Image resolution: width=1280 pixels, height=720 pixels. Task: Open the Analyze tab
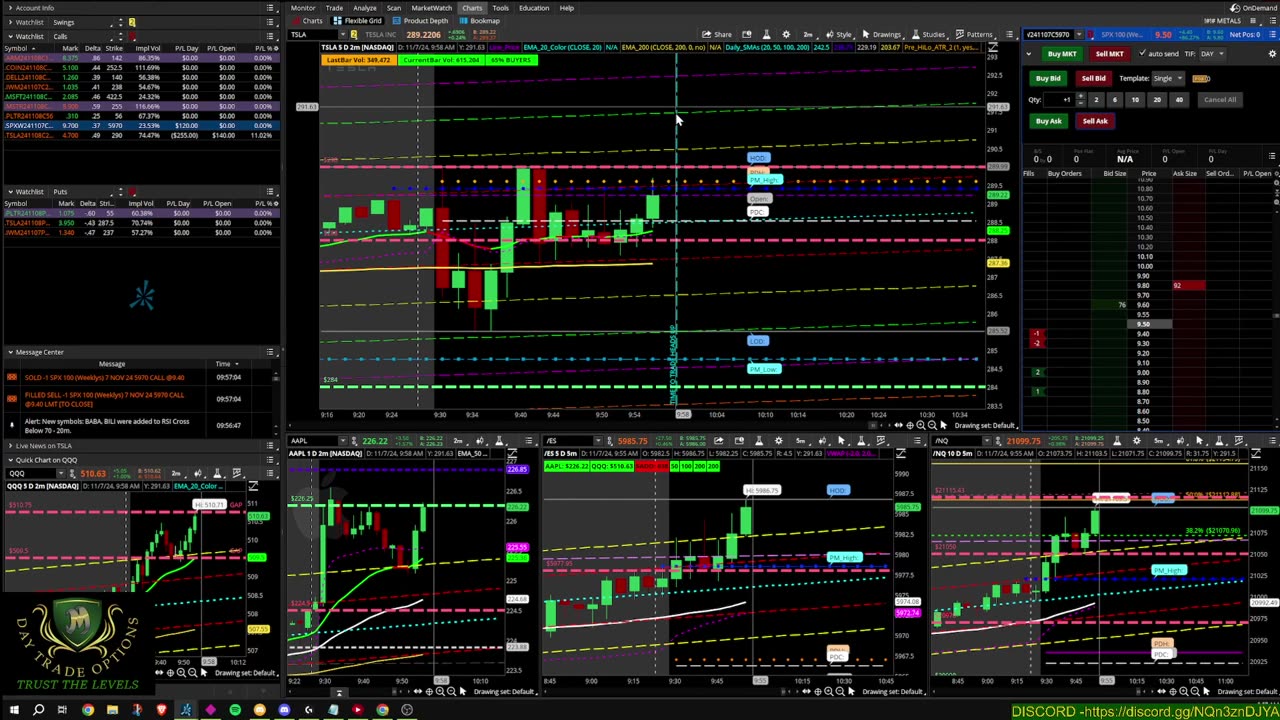(365, 8)
